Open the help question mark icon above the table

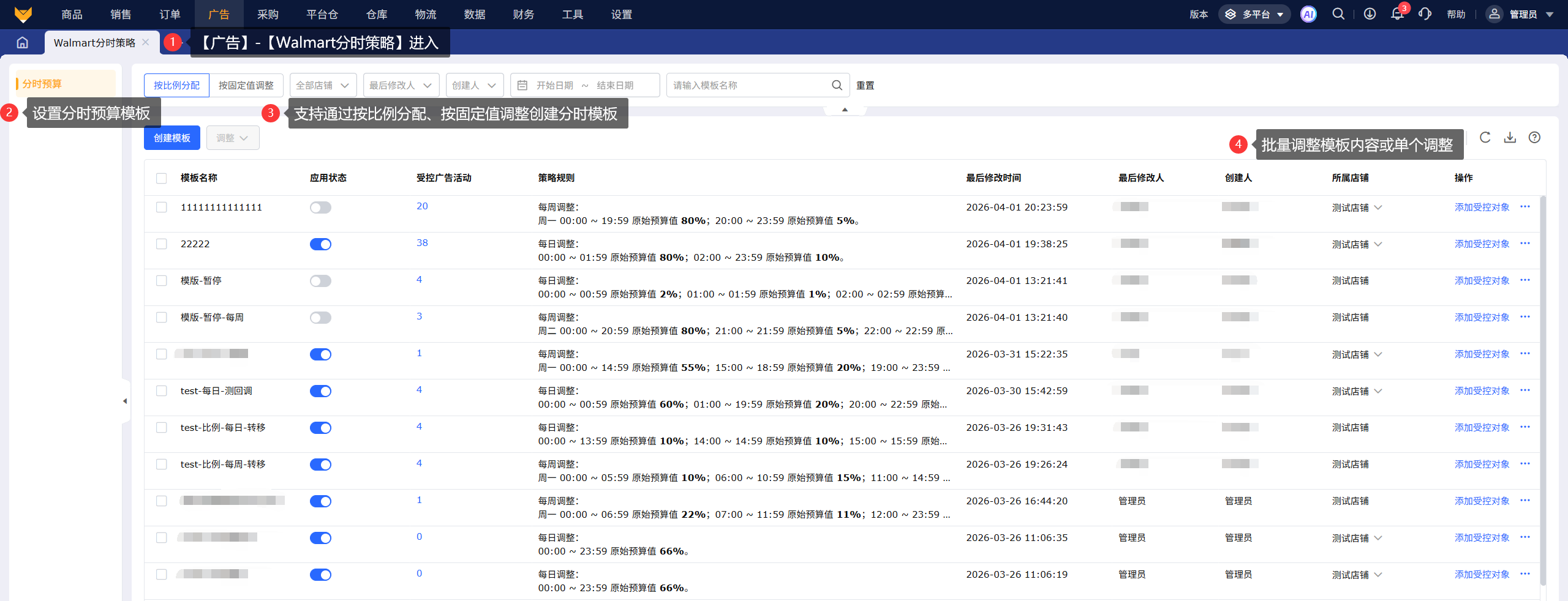[x=1534, y=138]
